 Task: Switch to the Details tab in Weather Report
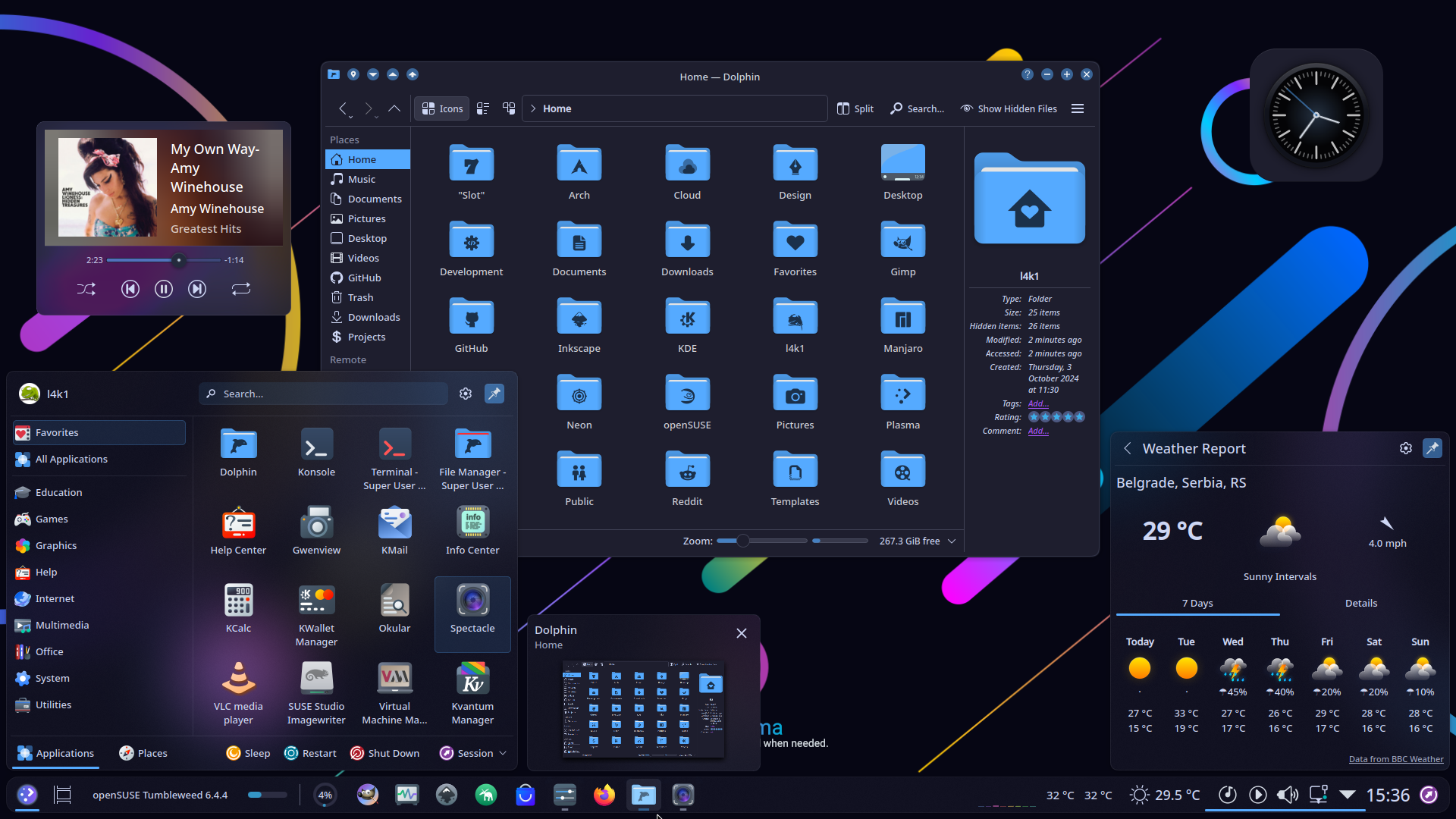[1361, 603]
